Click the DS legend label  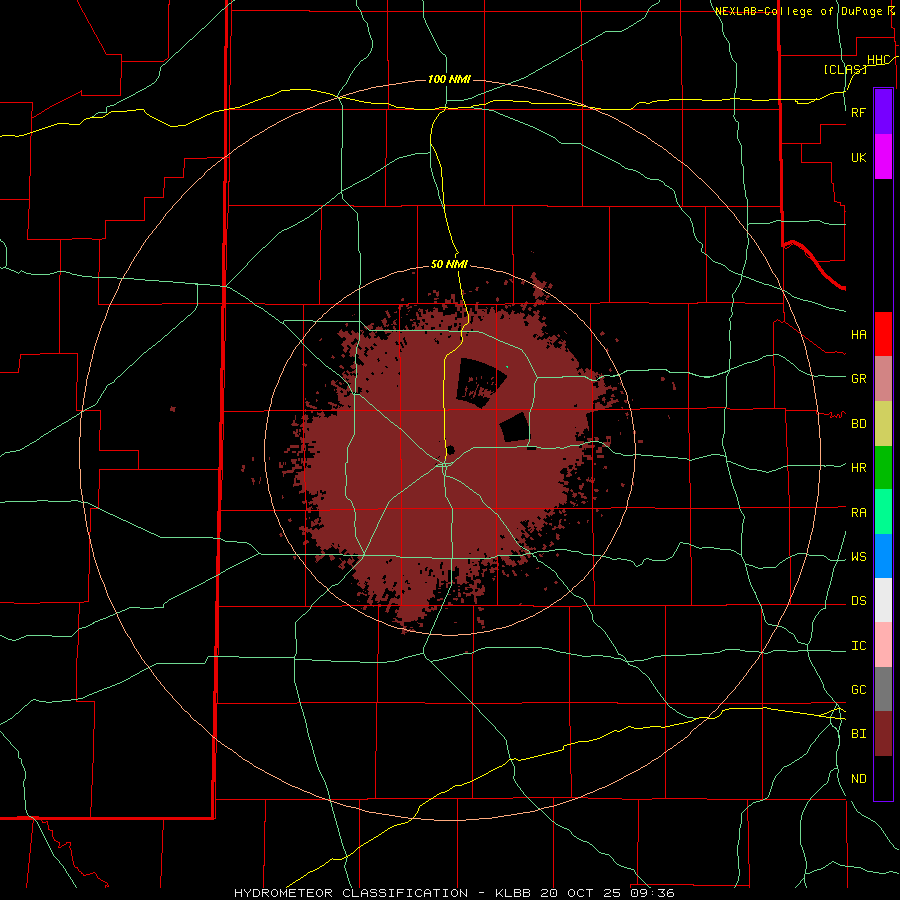point(858,600)
